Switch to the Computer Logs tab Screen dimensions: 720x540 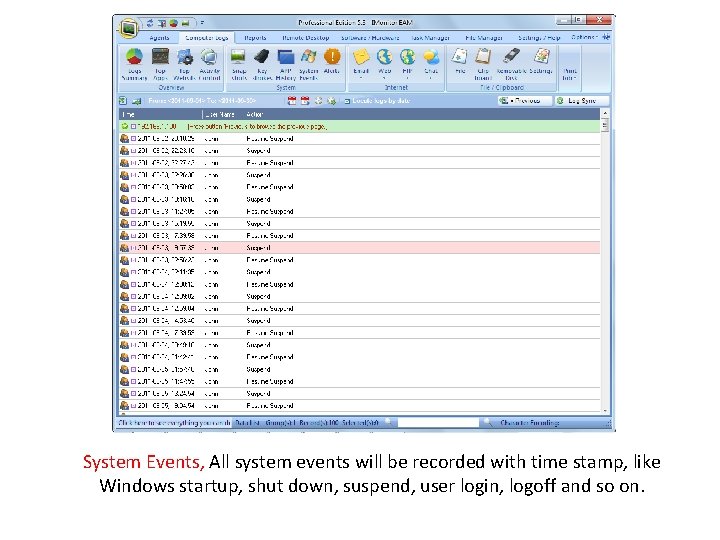point(207,38)
